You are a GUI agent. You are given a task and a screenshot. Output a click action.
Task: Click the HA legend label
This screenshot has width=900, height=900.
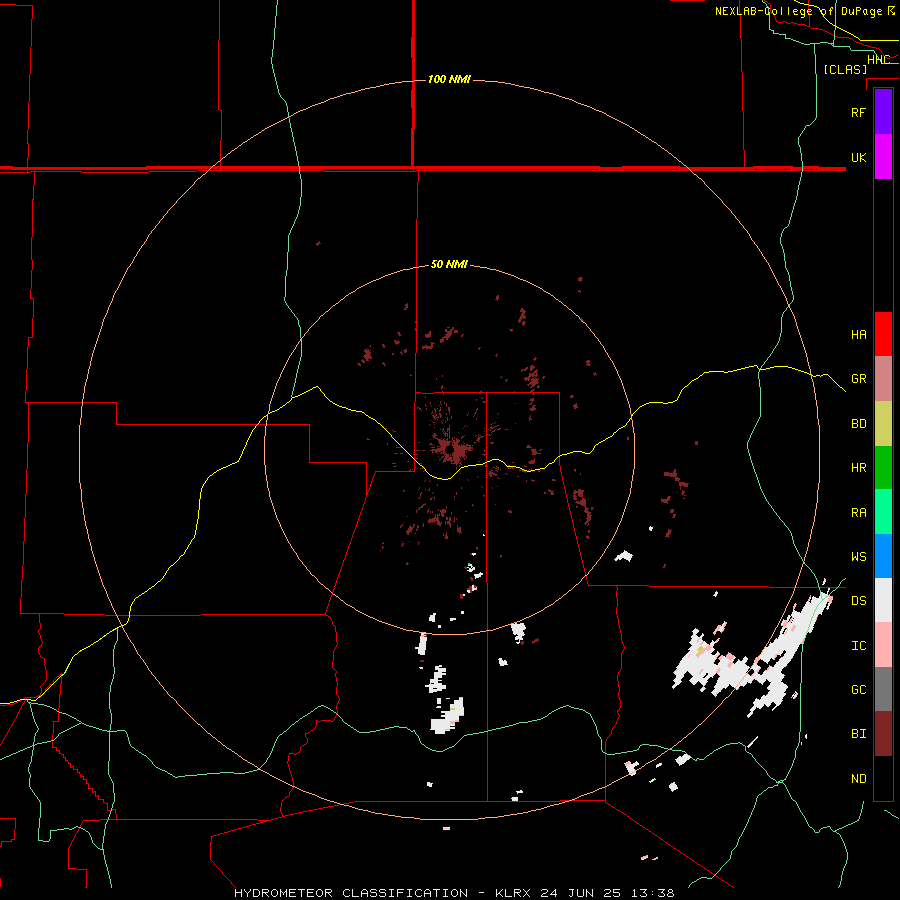tap(858, 335)
